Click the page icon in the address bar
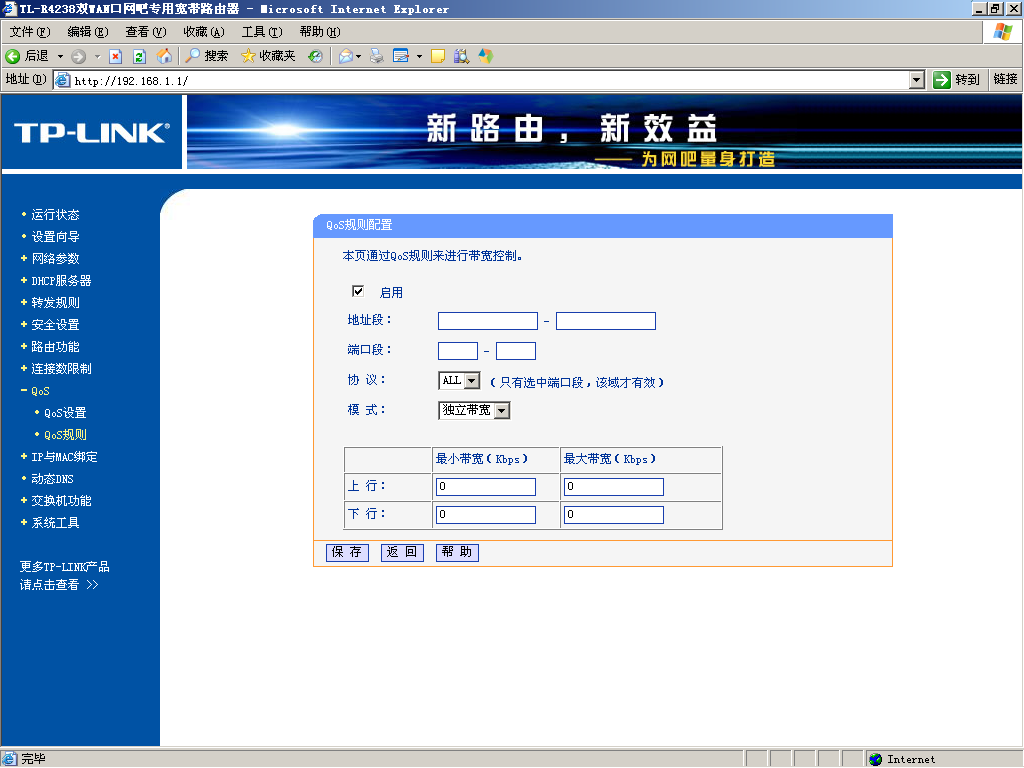The width and height of the screenshot is (1024, 768). 62,80
